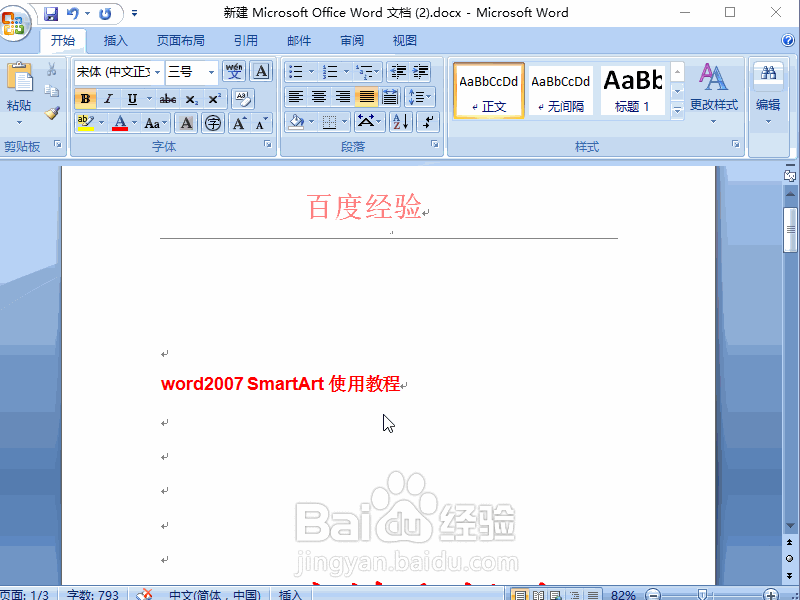
Task: Toggle justify alignment
Action: pos(366,97)
